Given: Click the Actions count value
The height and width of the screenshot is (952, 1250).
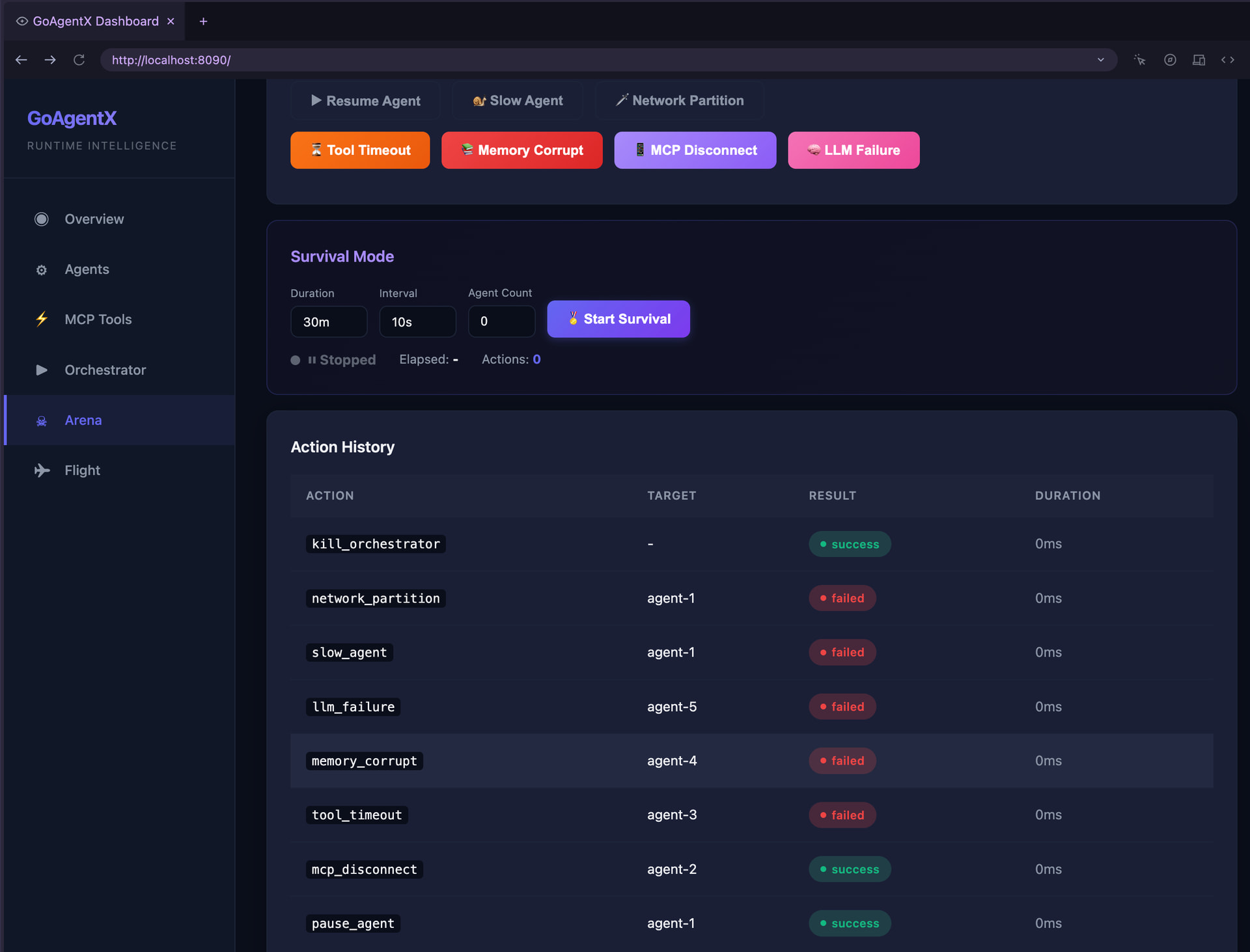Looking at the screenshot, I should click(x=536, y=359).
